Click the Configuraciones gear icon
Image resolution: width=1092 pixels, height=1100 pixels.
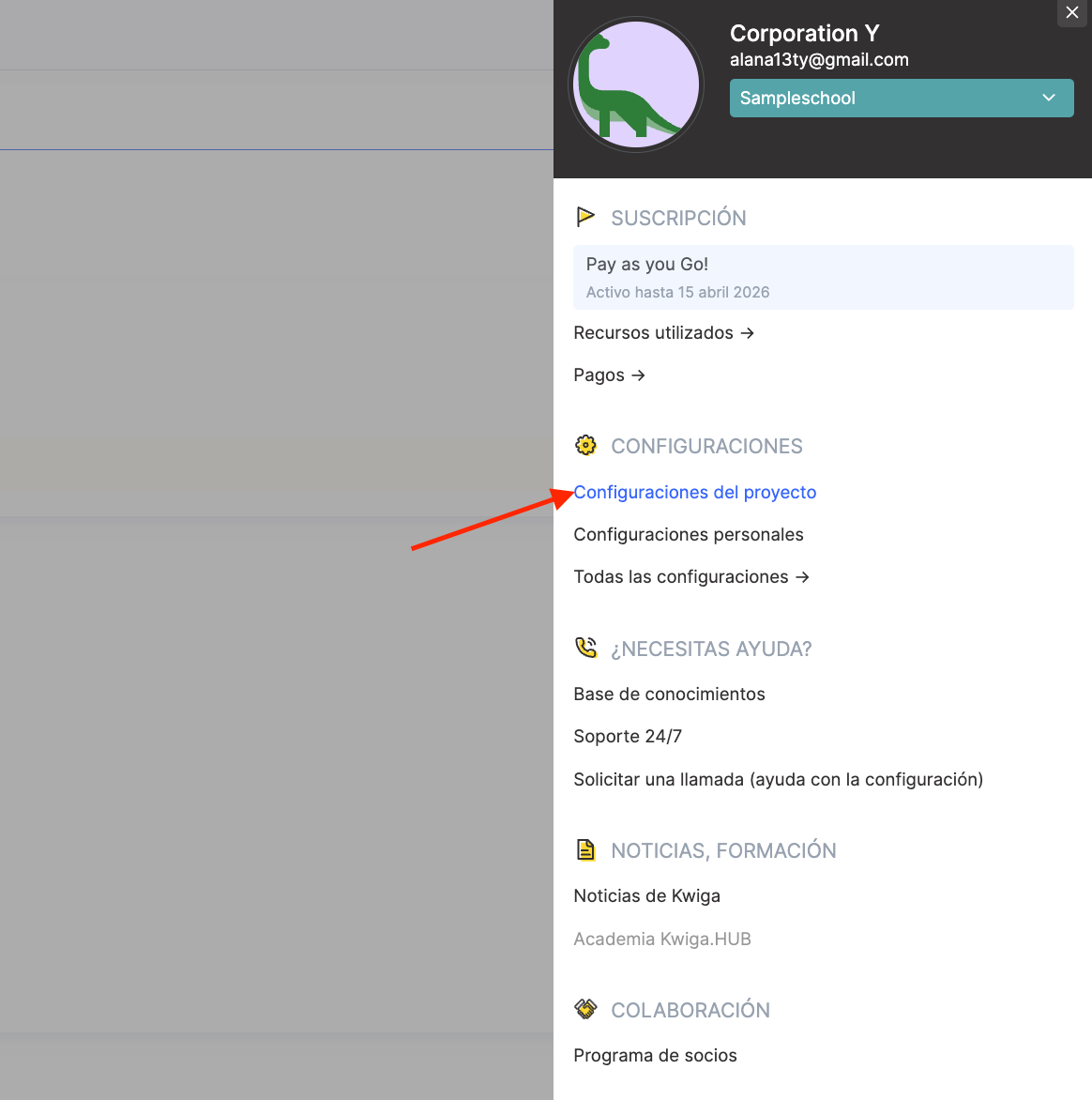pyautogui.click(x=585, y=446)
